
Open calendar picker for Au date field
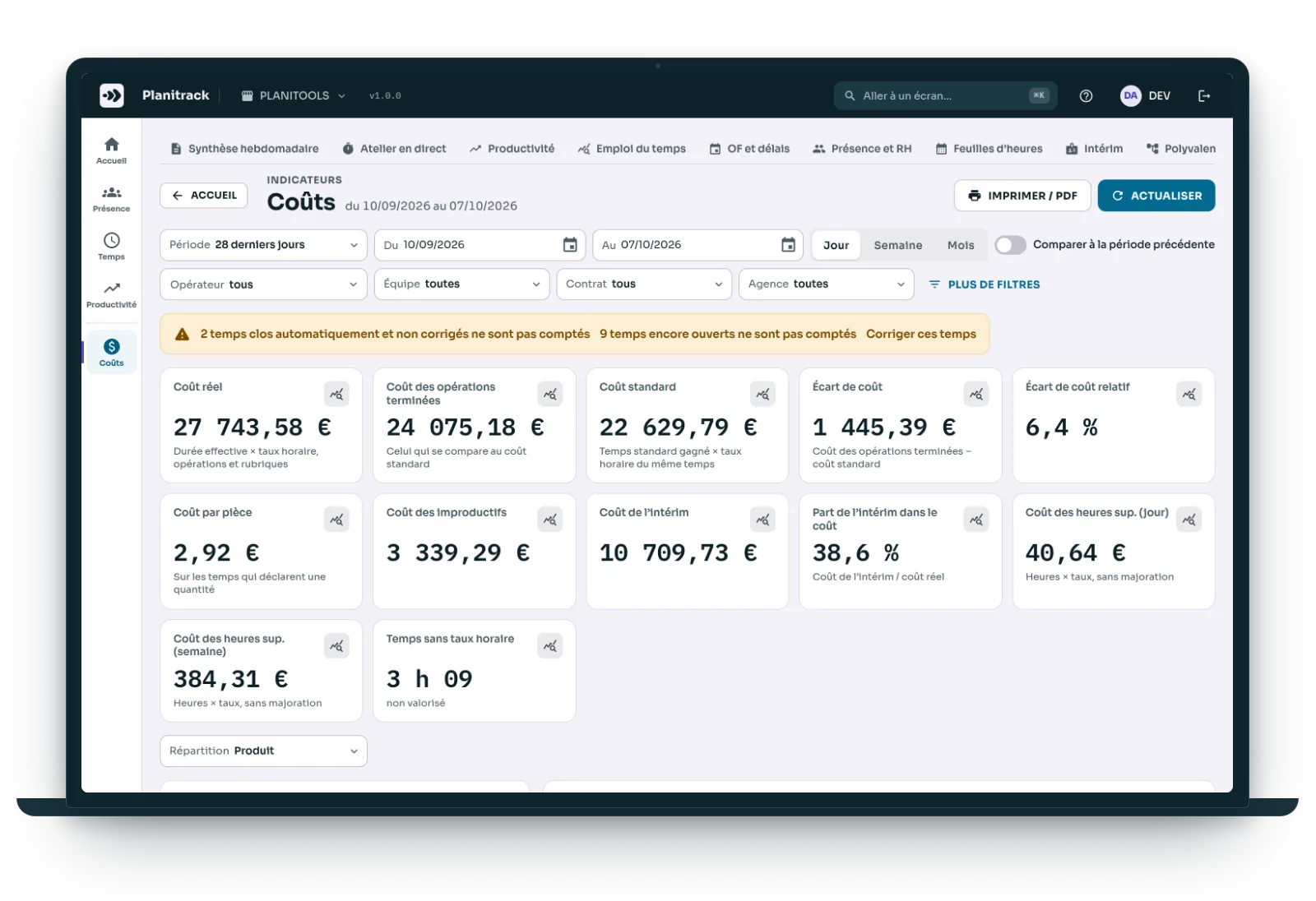[788, 245]
